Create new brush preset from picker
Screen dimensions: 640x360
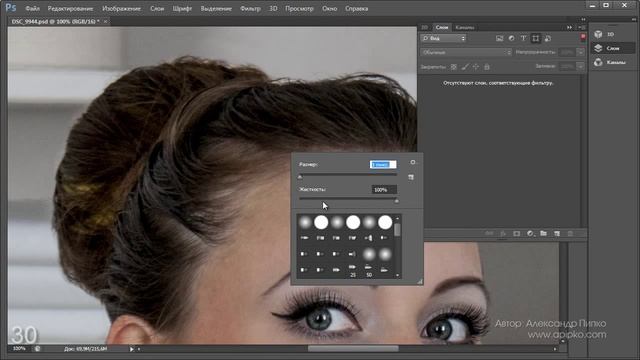[x=411, y=177]
